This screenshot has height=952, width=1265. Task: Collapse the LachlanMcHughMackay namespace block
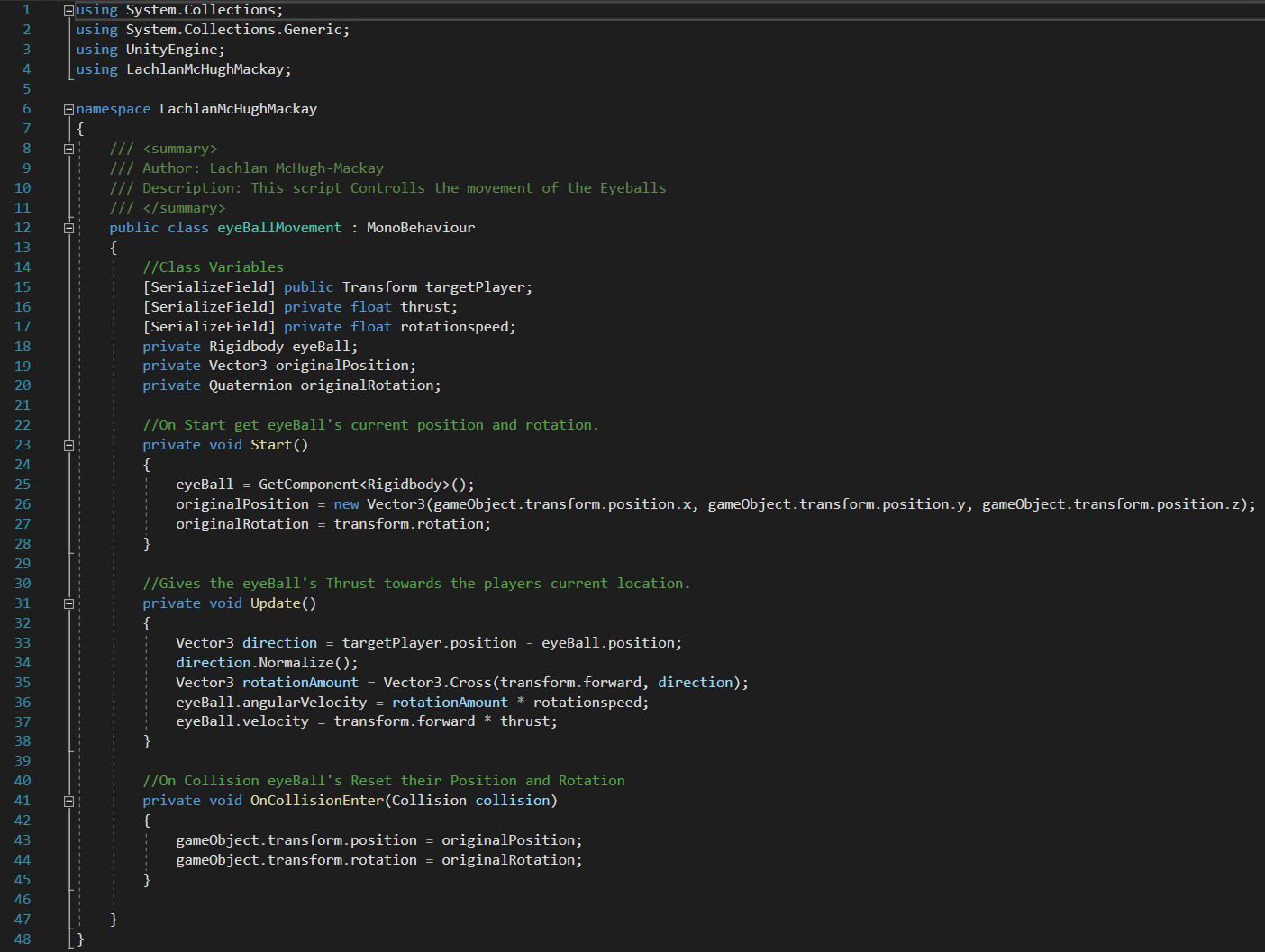[x=68, y=109]
